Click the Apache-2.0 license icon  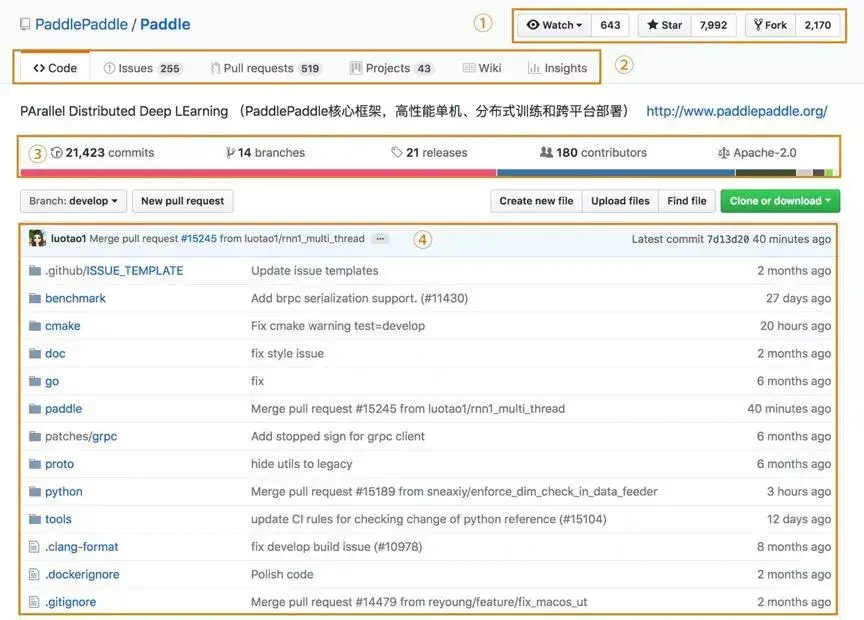tap(723, 152)
